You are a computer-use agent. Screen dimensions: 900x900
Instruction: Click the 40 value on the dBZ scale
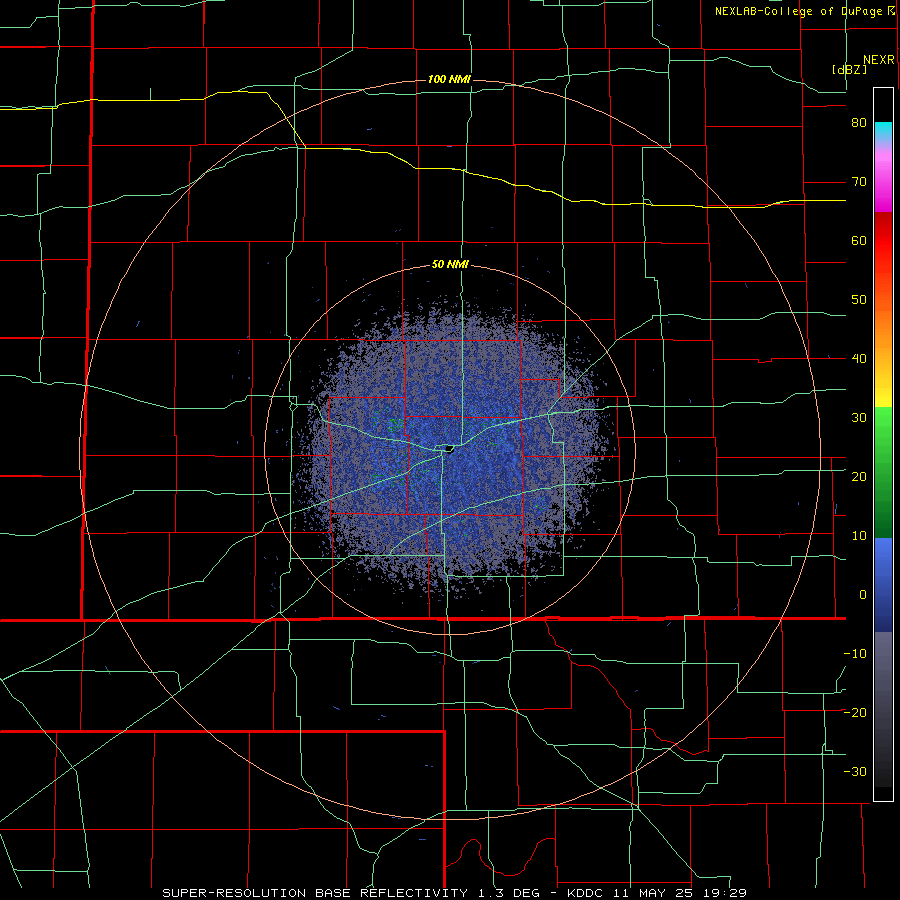tap(859, 359)
